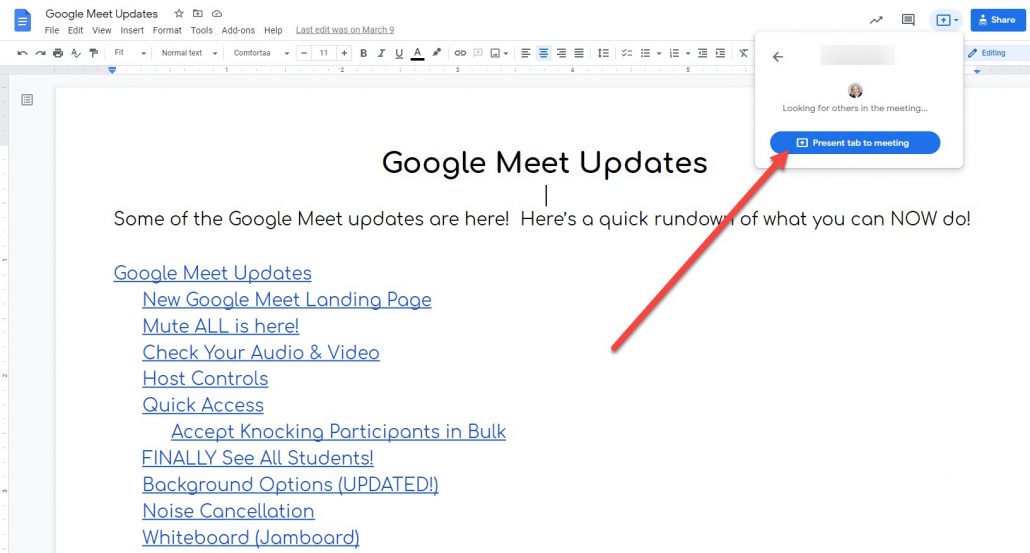Select the paint format tool

coord(93,53)
